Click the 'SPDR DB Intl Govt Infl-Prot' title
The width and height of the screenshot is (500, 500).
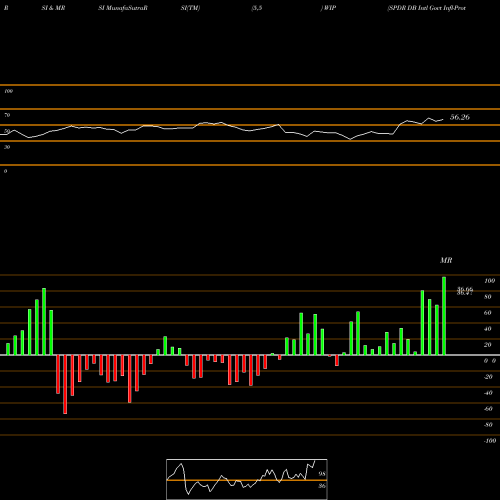[x=426, y=8]
